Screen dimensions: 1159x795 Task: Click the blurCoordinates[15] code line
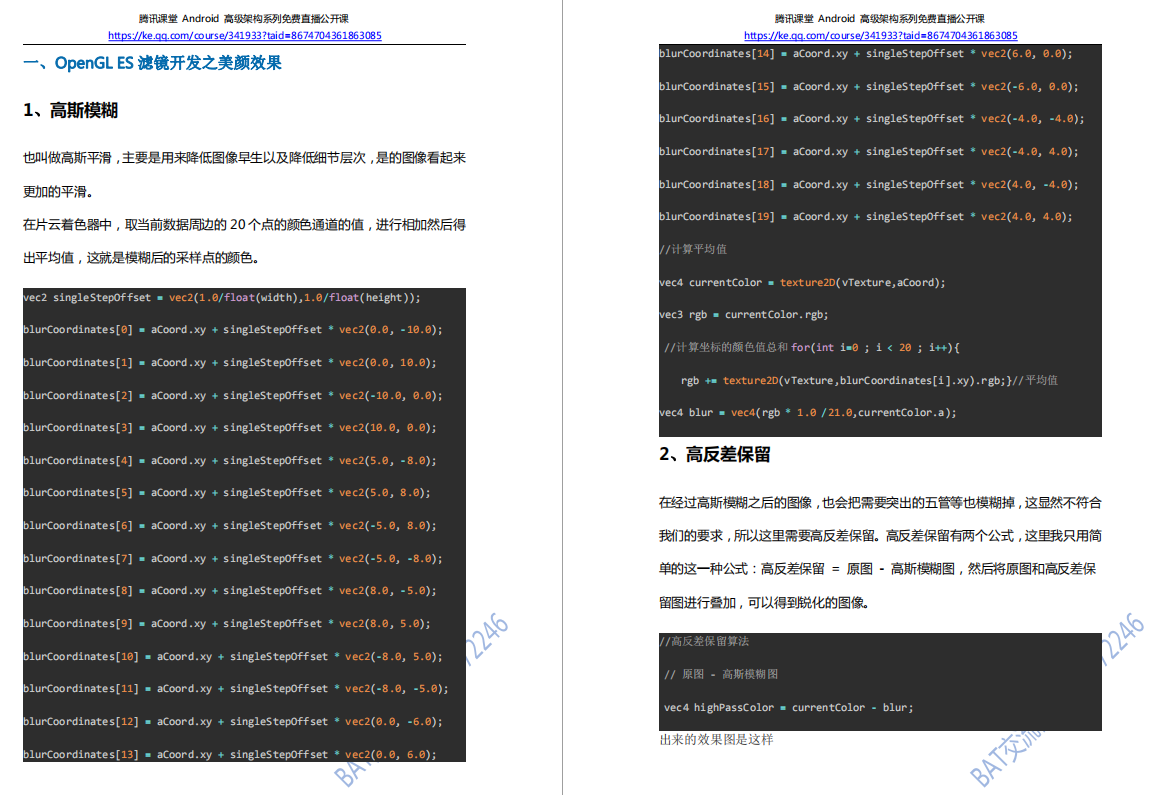pyautogui.click(x=869, y=86)
